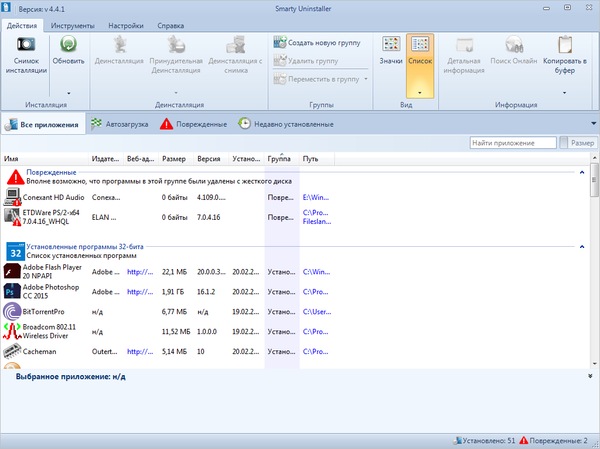600x449 pixels.
Task: Toggle the Список list view button
Action: pos(422,45)
